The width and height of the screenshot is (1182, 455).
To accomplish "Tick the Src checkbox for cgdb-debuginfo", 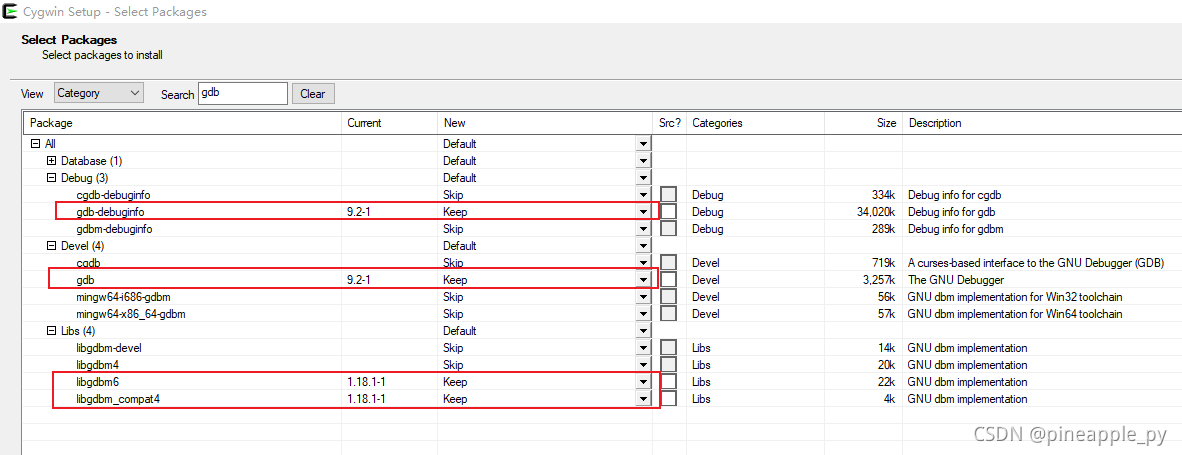I will (x=669, y=194).
